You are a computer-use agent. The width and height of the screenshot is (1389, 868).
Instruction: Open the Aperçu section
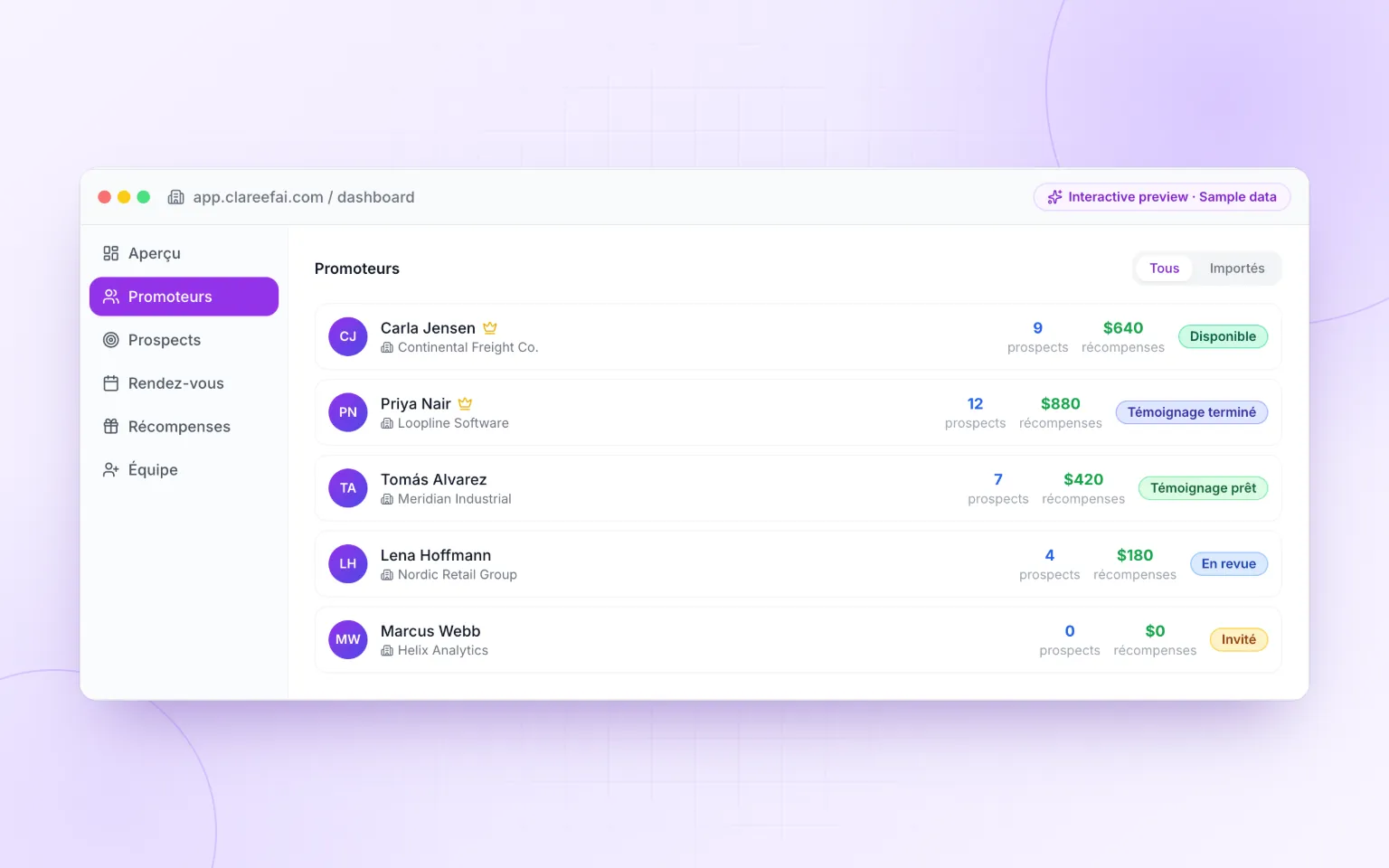click(184, 253)
